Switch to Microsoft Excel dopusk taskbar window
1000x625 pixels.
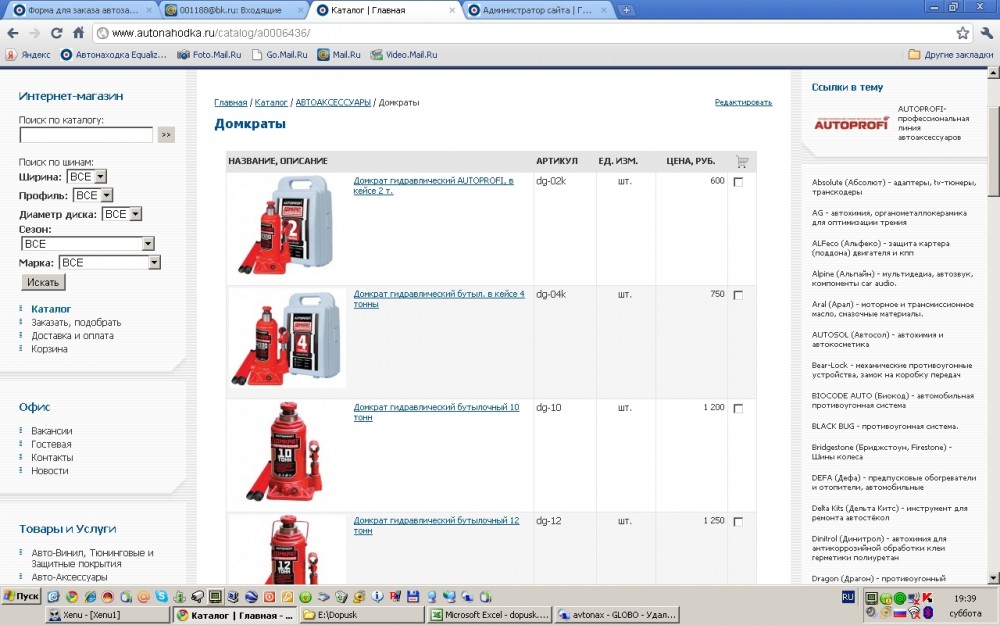click(x=489, y=615)
